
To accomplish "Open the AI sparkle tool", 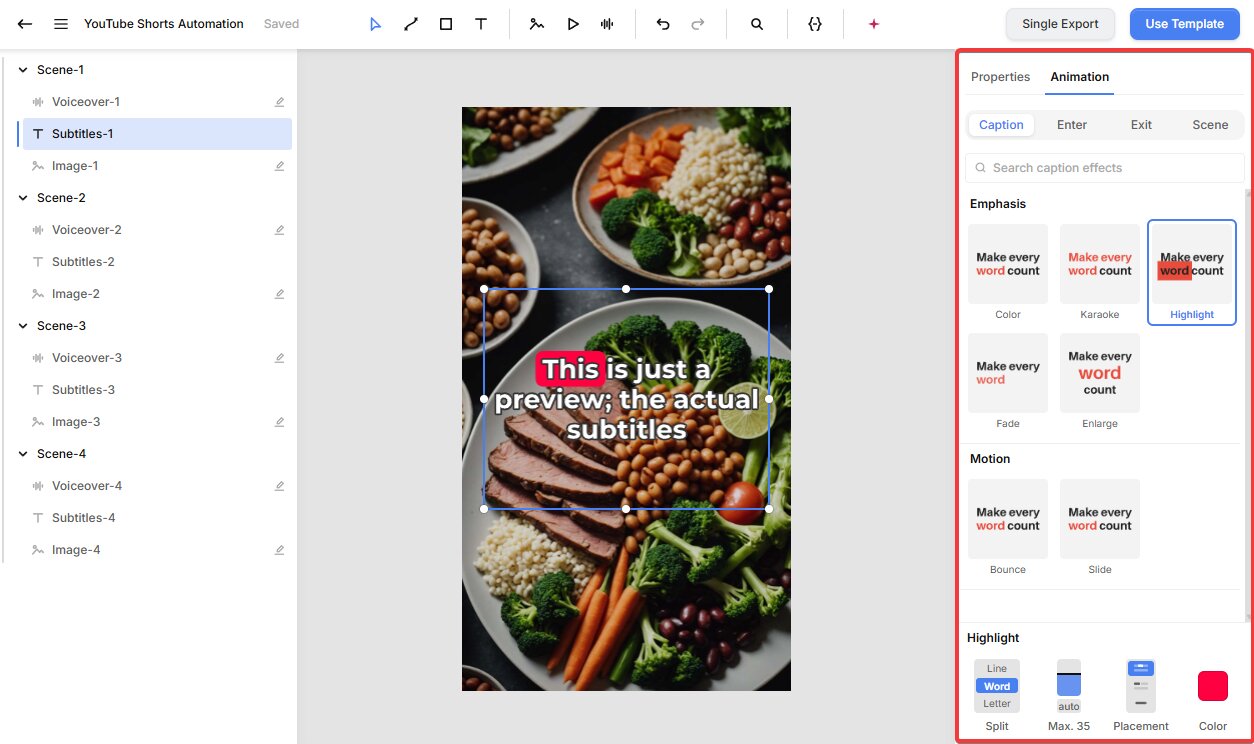I will click(x=874, y=24).
